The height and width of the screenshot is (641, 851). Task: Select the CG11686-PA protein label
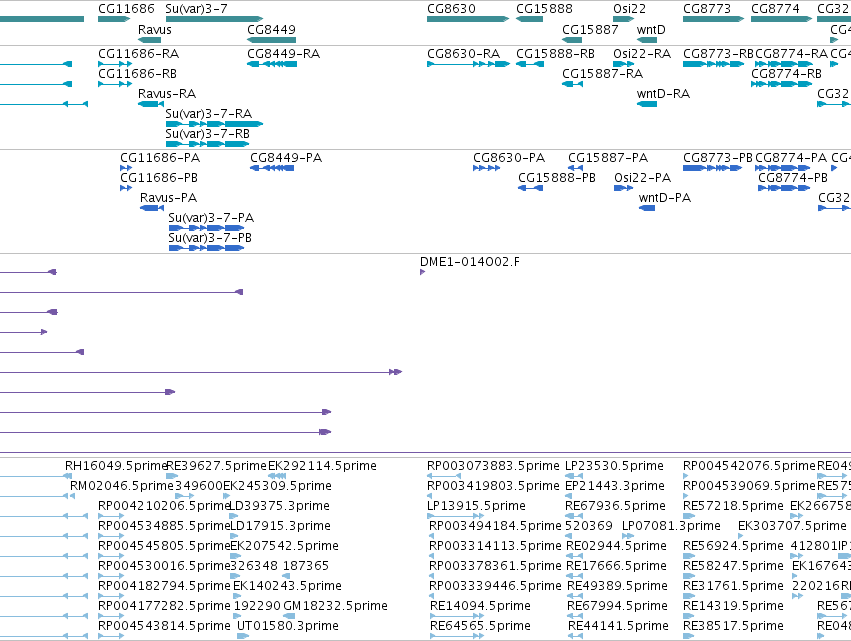pos(160,158)
